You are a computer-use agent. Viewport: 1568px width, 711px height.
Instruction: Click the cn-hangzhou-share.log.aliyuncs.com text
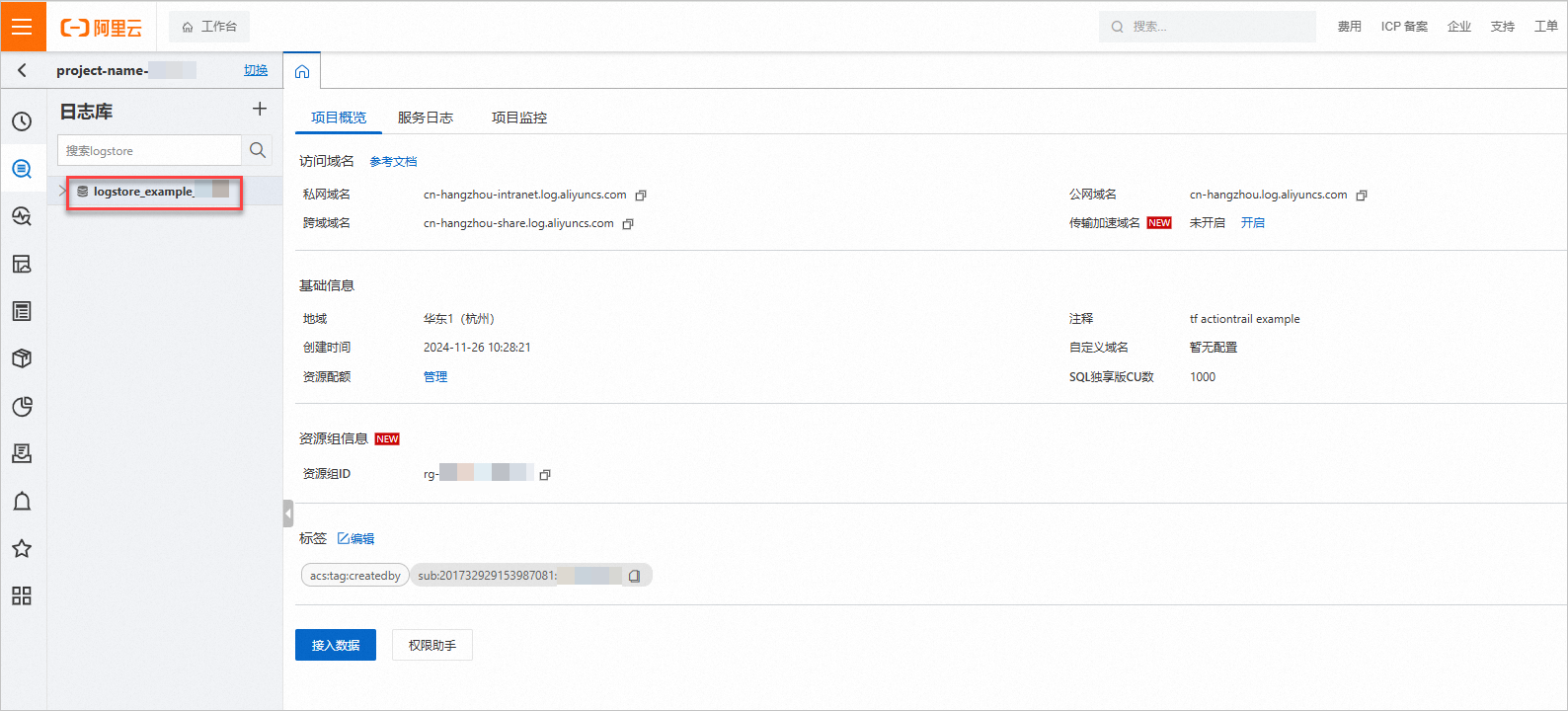518,223
